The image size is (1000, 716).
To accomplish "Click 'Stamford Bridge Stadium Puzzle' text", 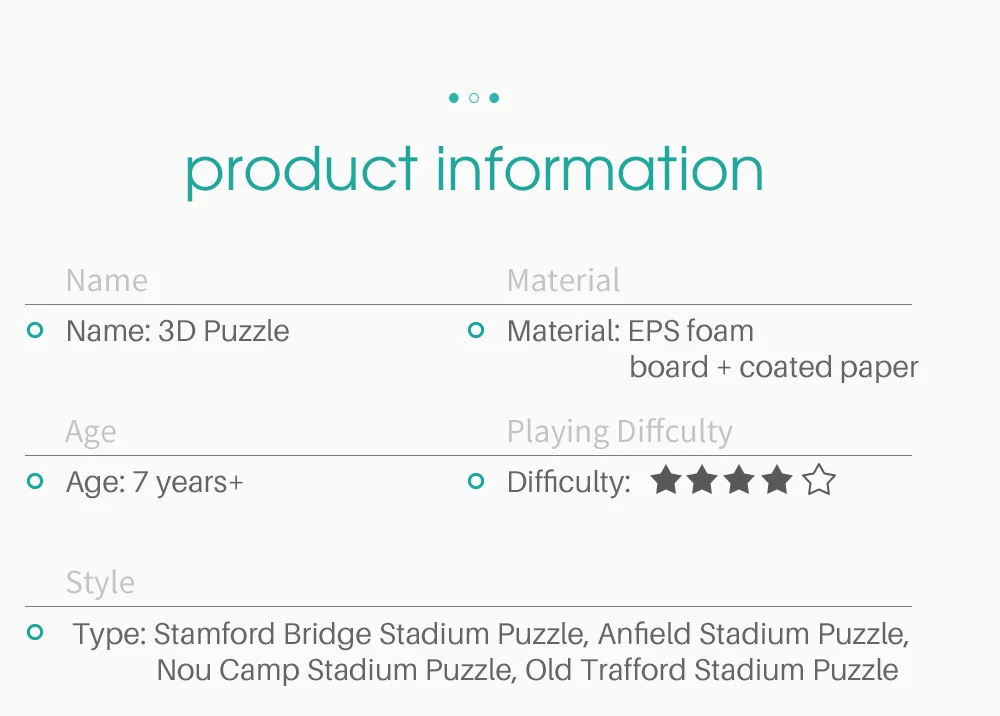I will (x=369, y=634).
